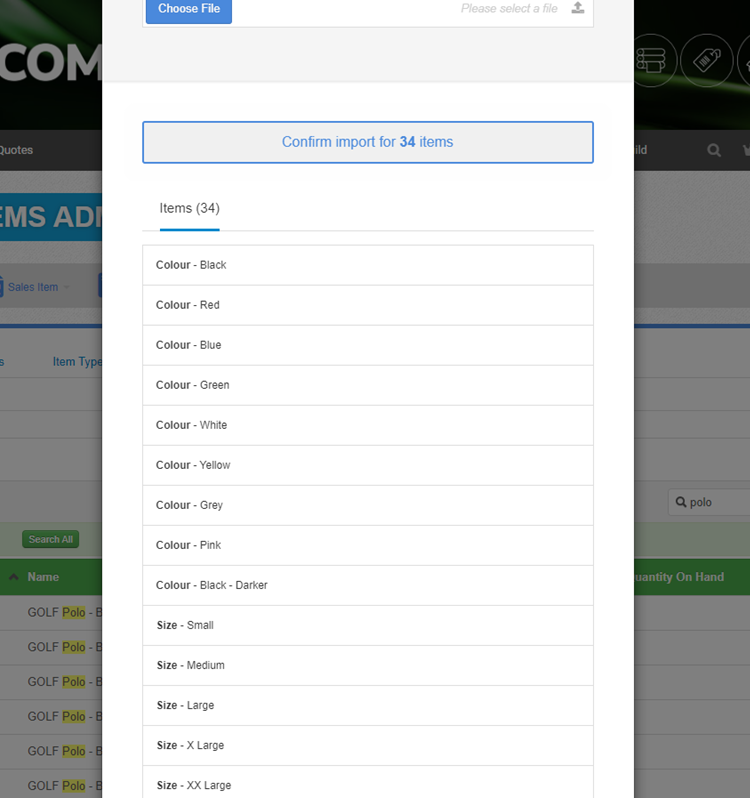Open the stacked list icon in the header

click(x=651, y=61)
